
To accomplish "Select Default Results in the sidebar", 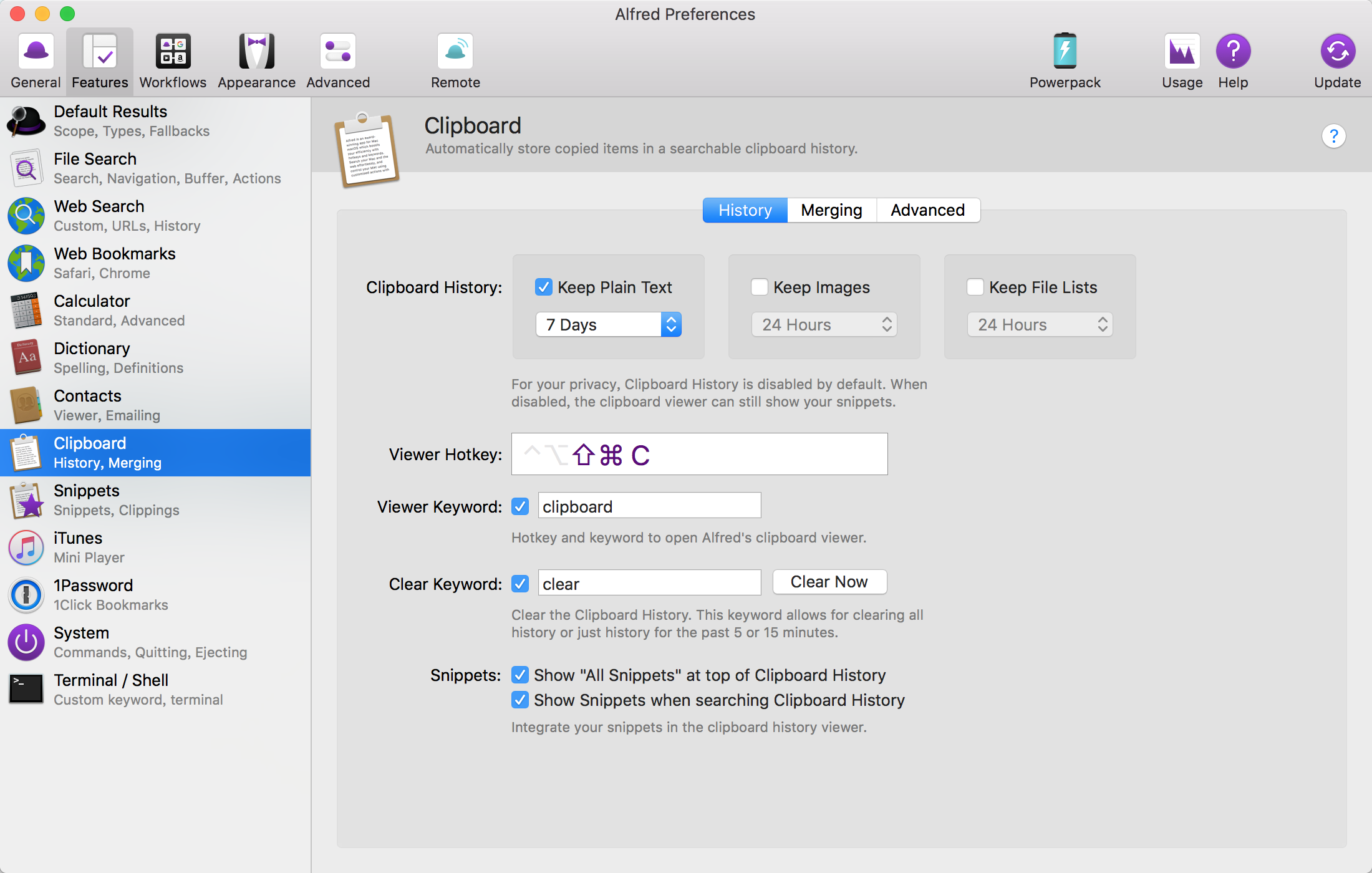I will [155, 121].
